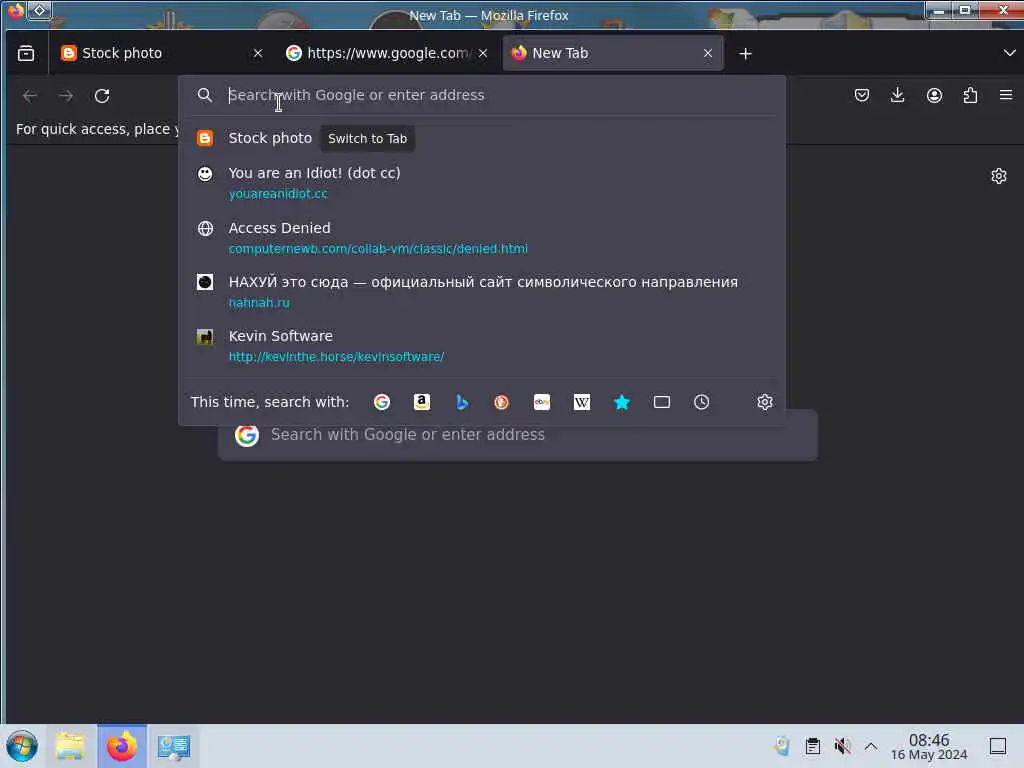Close the google.com tab
1024x768 pixels.
[x=483, y=54]
